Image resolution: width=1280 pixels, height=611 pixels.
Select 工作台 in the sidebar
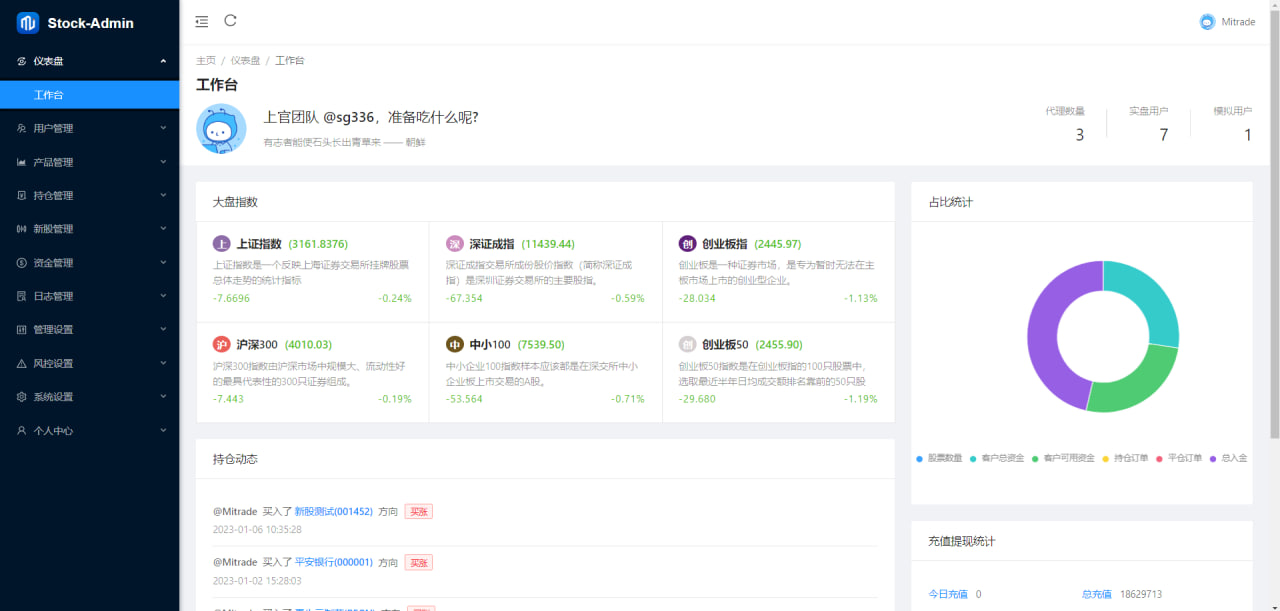(49, 95)
